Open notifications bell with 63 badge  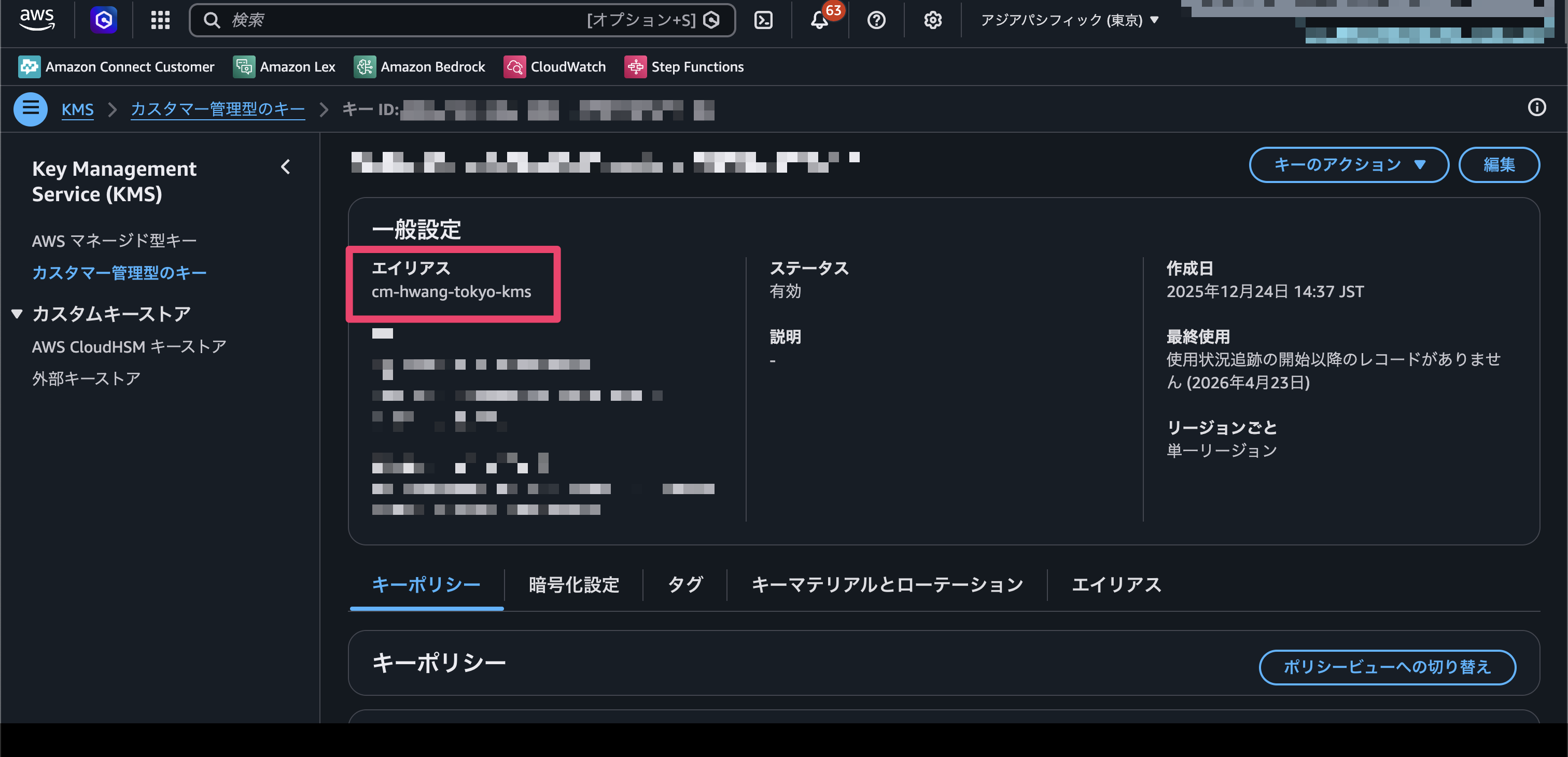[x=820, y=20]
